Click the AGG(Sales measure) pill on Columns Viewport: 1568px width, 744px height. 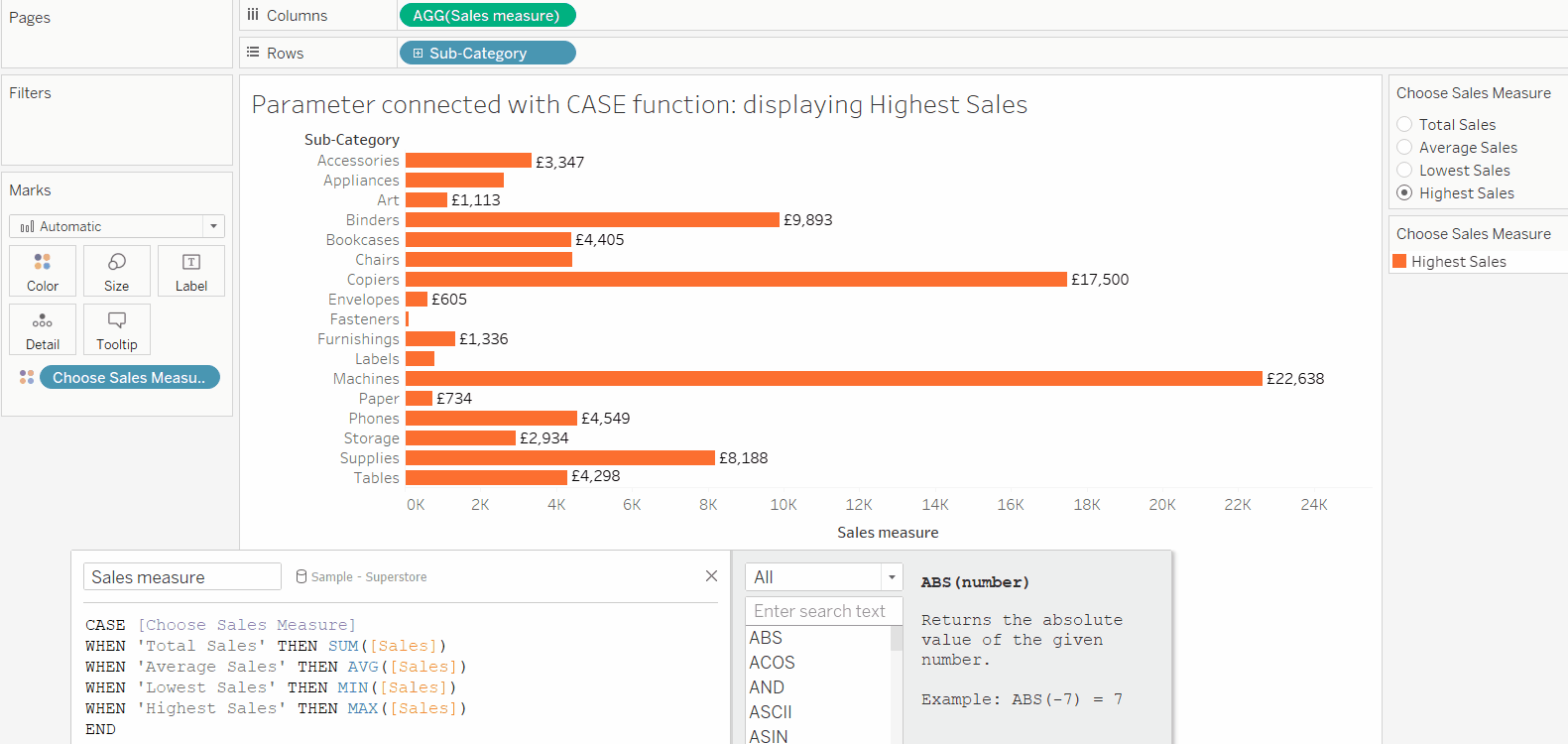click(486, 16)
